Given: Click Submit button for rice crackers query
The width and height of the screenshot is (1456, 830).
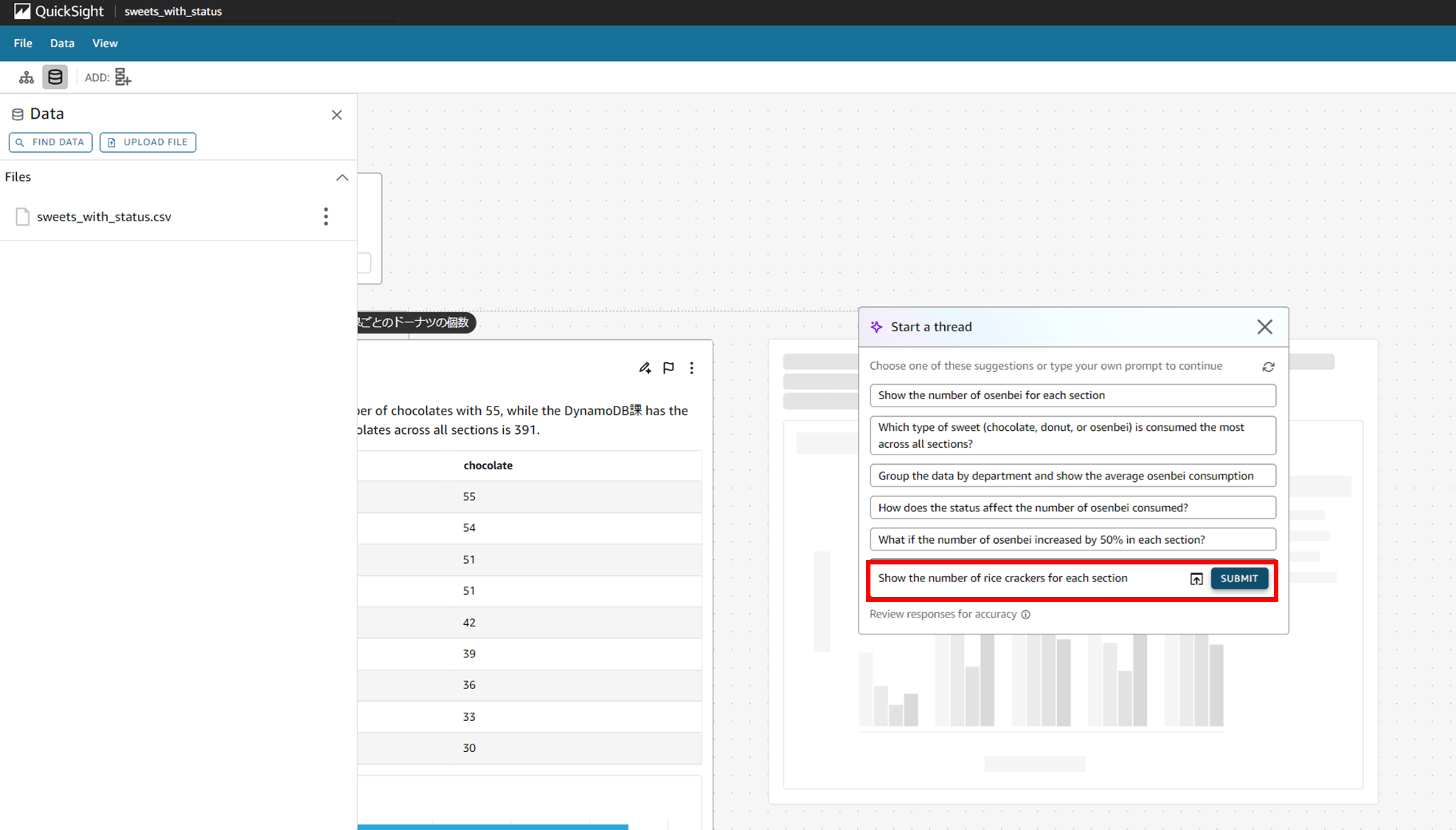Looking at the screenshot, I should click(1239, 578).
